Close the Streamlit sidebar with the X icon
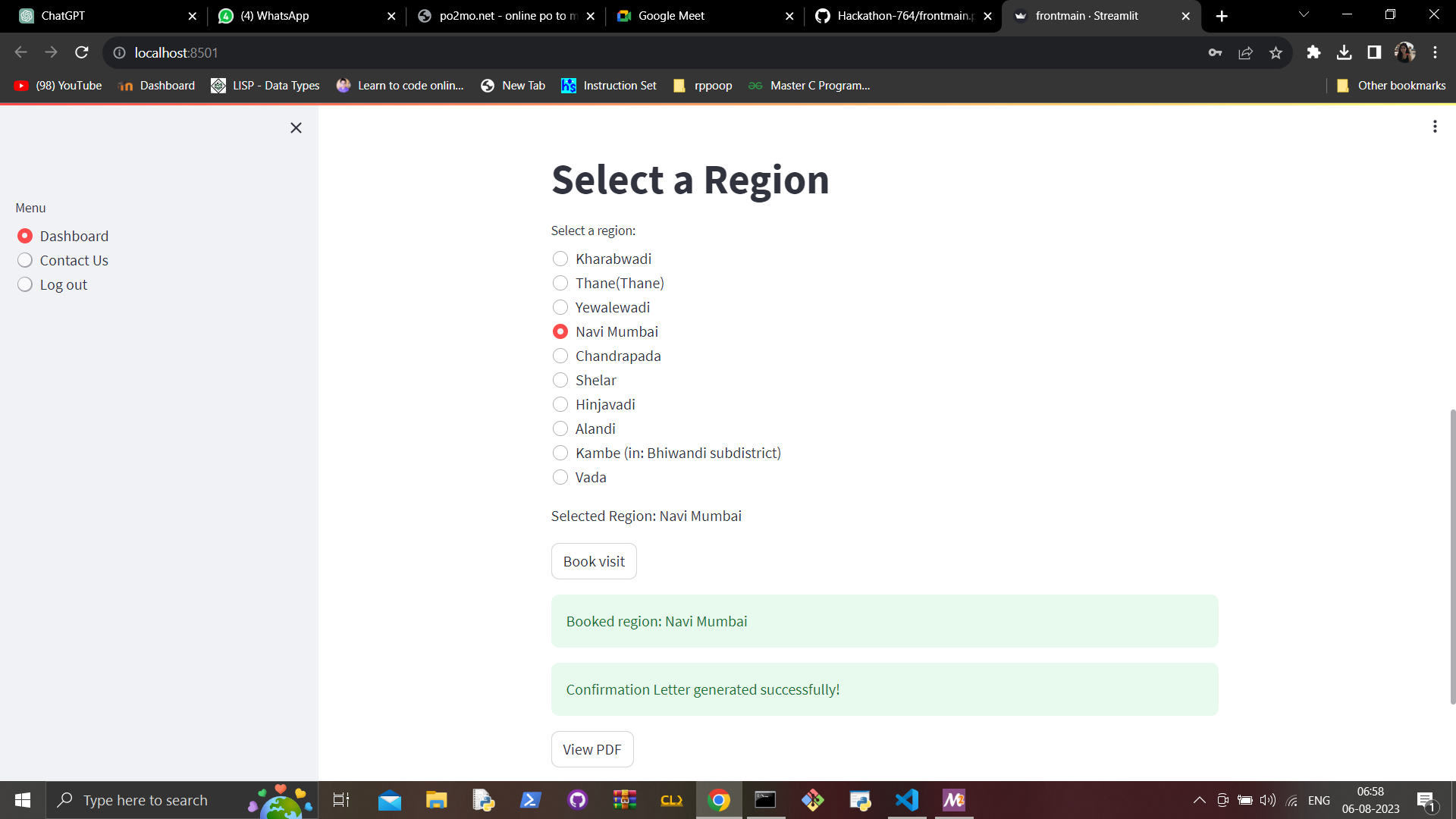The image size is (1456, 819). [296, 128]
